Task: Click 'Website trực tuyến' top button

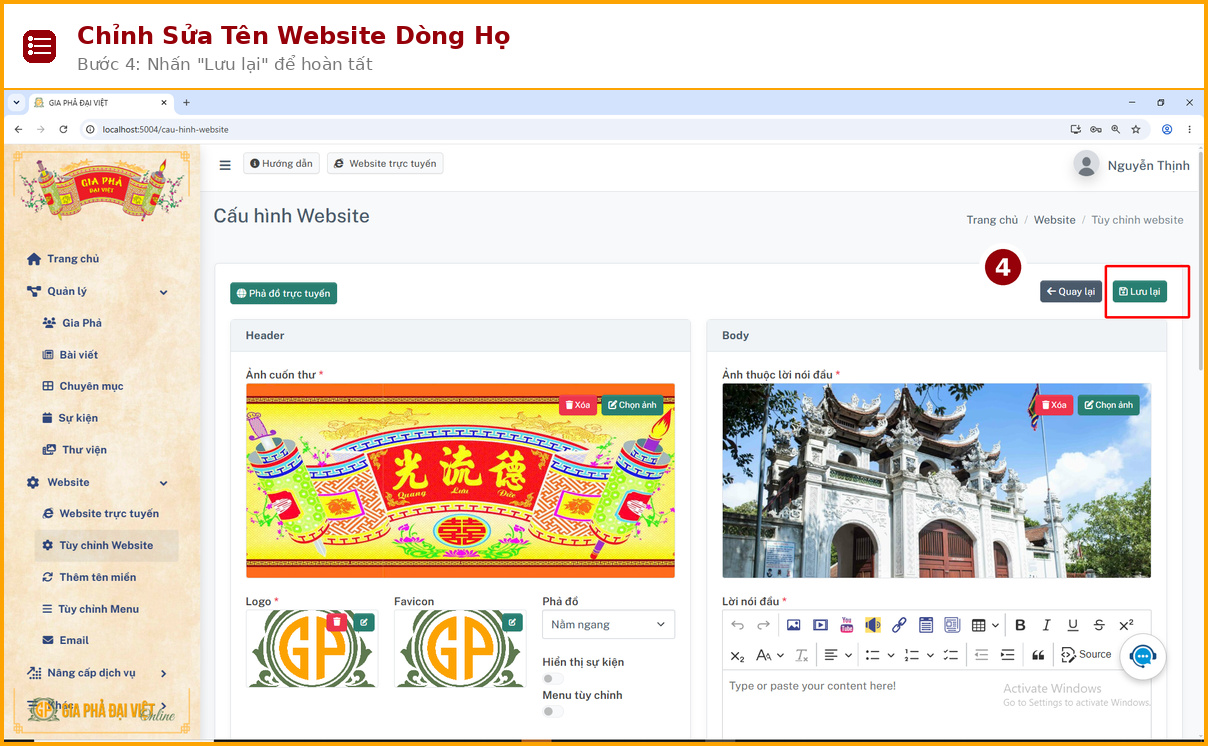Action: point(385,163)
